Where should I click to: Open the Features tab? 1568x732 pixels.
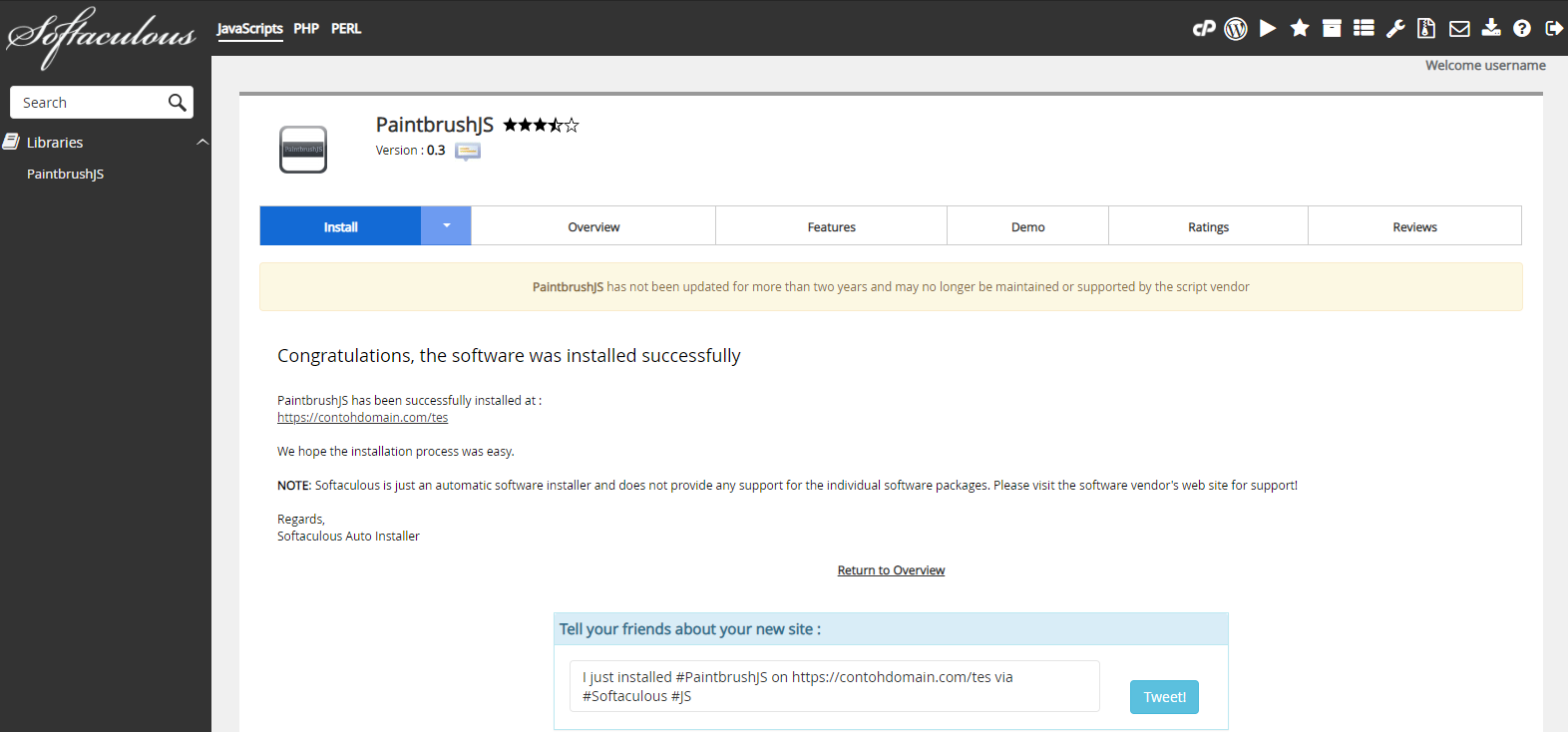coord(831,227)
